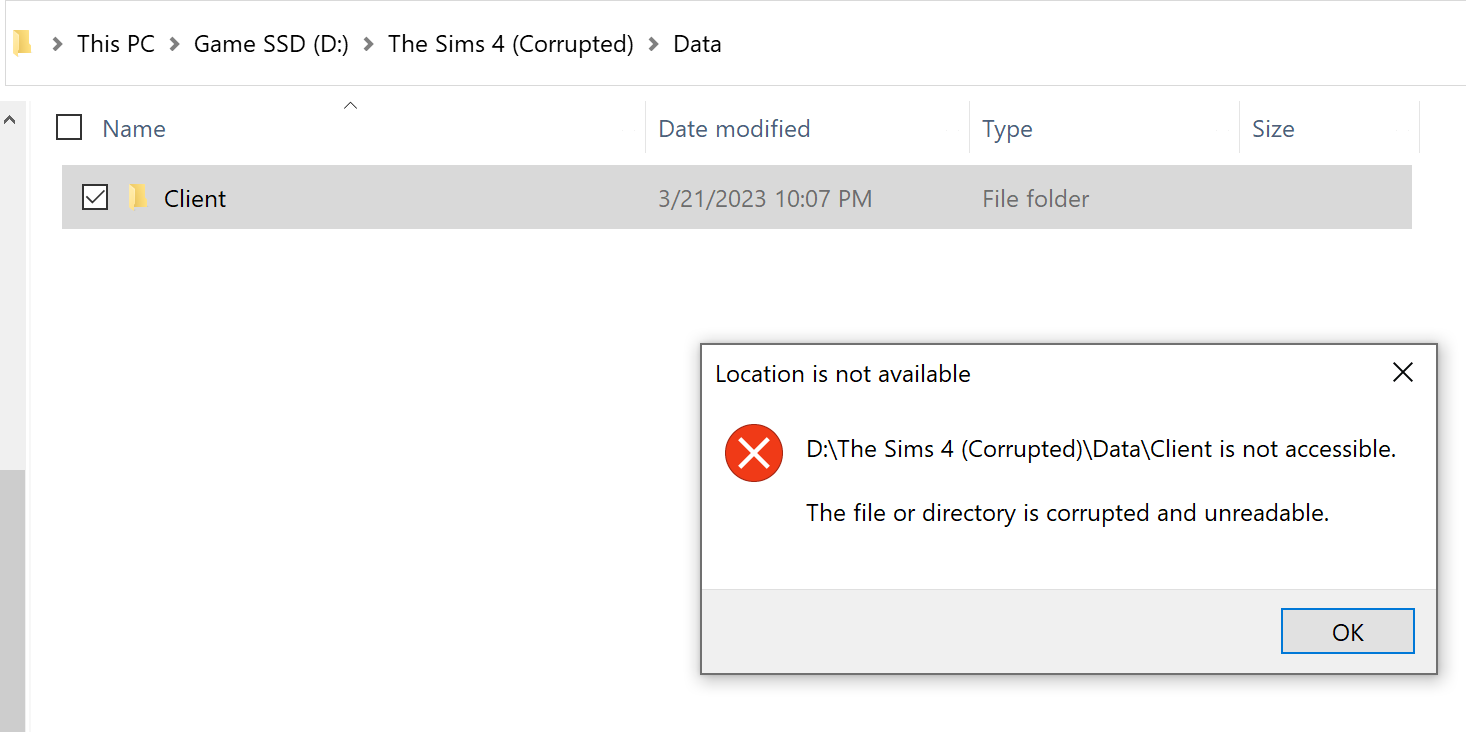Click the scroll-up arrow on the left pane
1466x732 pixels.
click(x=10, y=120)
